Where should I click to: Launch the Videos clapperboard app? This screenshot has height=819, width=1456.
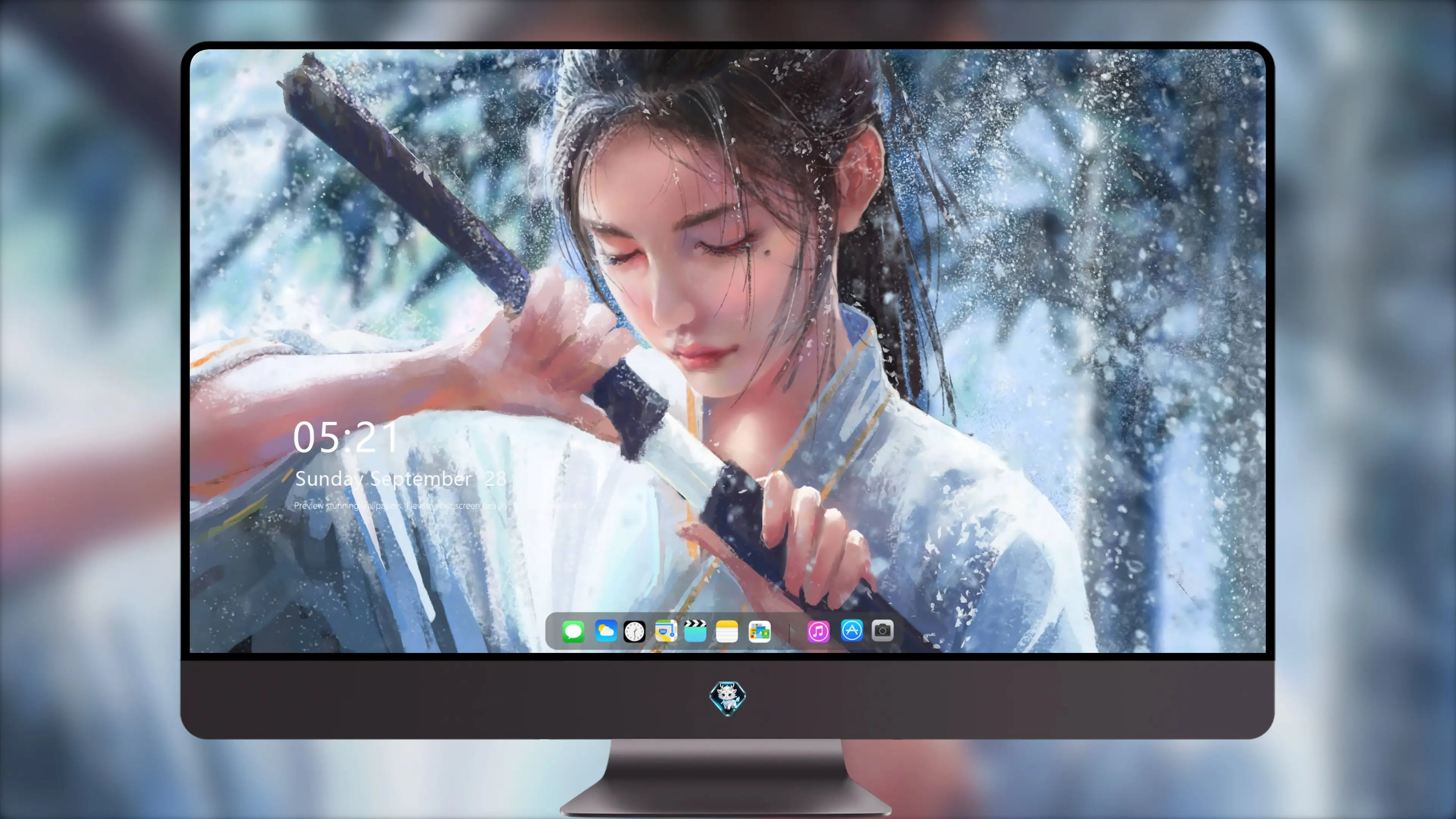click(695, 631)
